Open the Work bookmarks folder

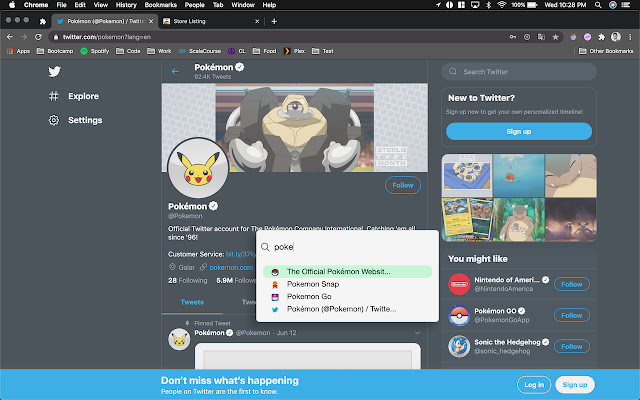[x=159, y=51]
